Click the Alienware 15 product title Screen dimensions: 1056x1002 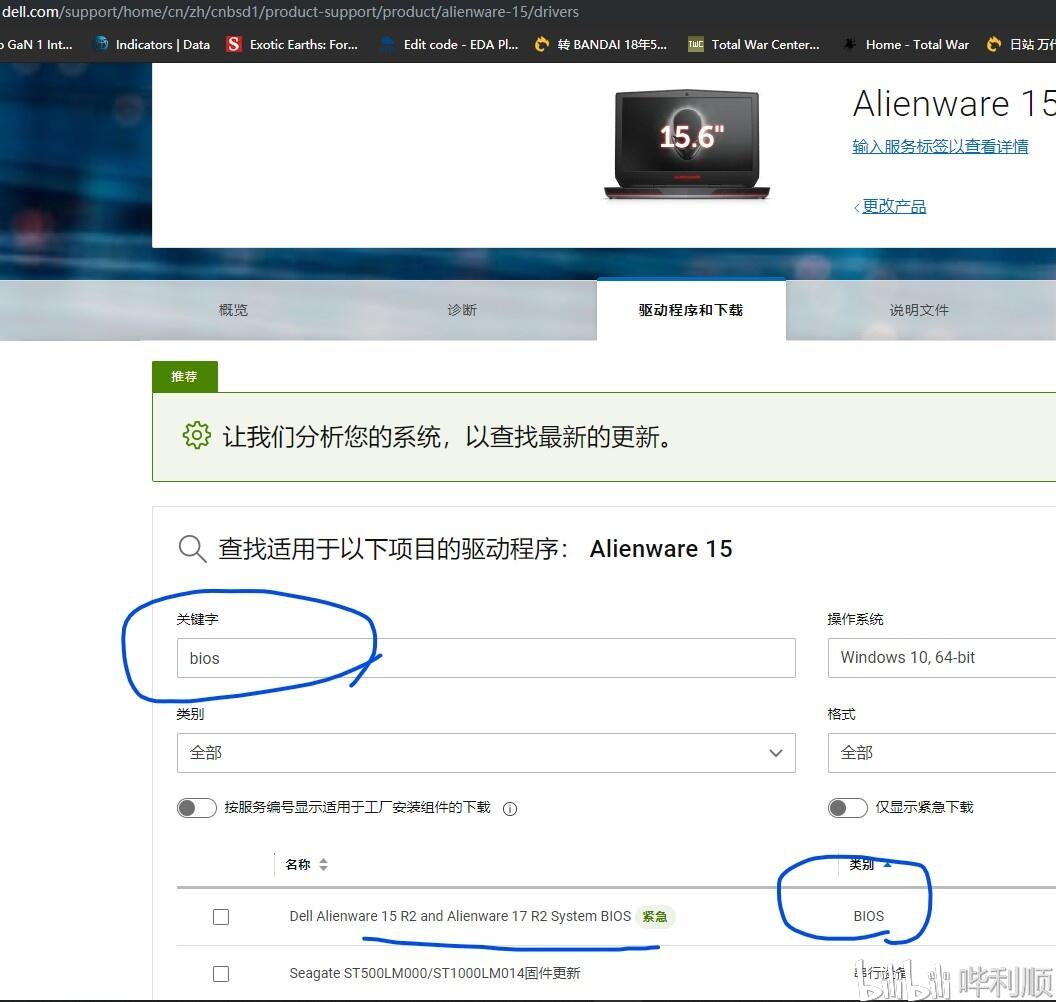(954, 103)
